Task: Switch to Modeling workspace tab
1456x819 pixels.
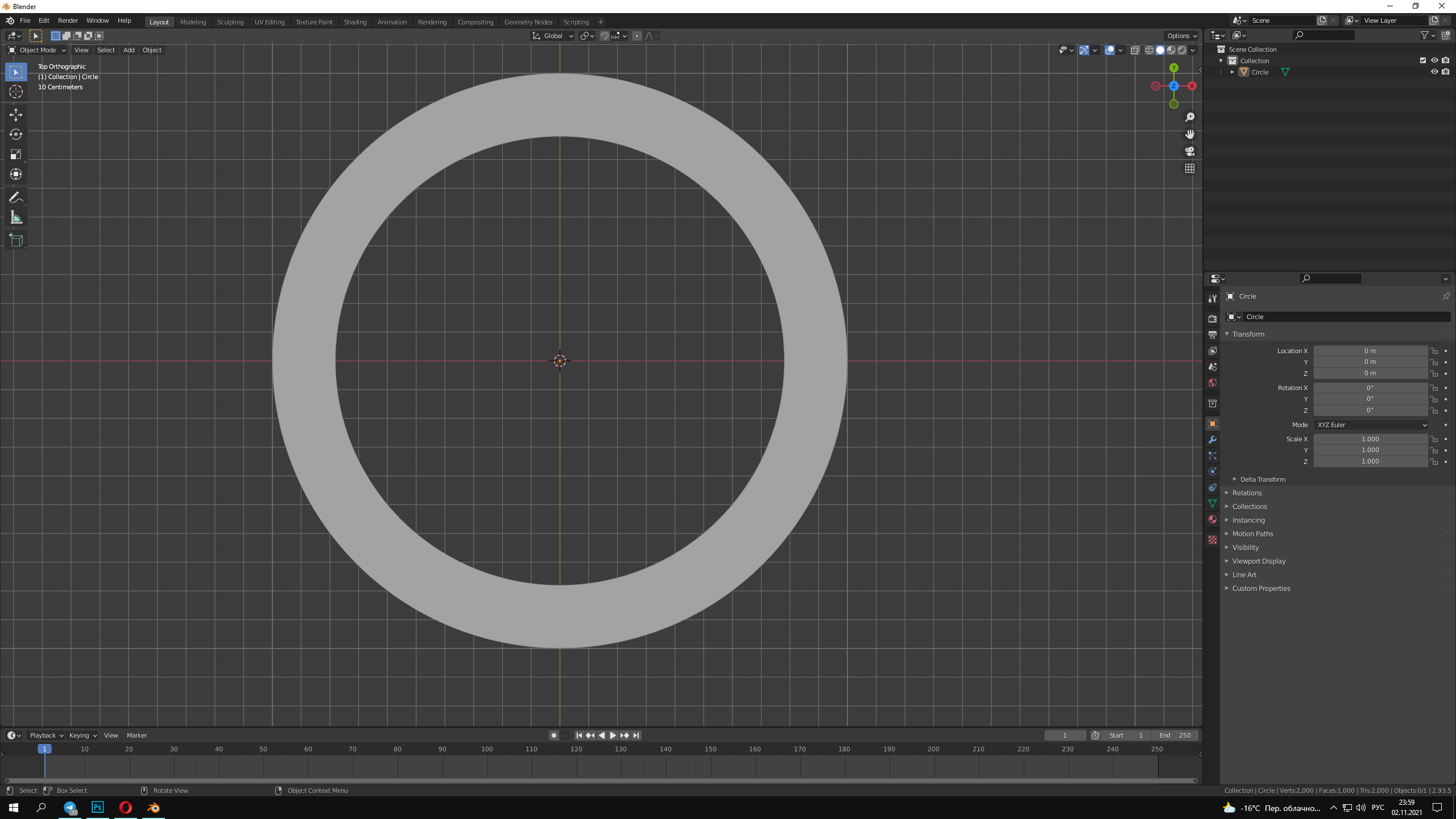Action: (193, 22)
